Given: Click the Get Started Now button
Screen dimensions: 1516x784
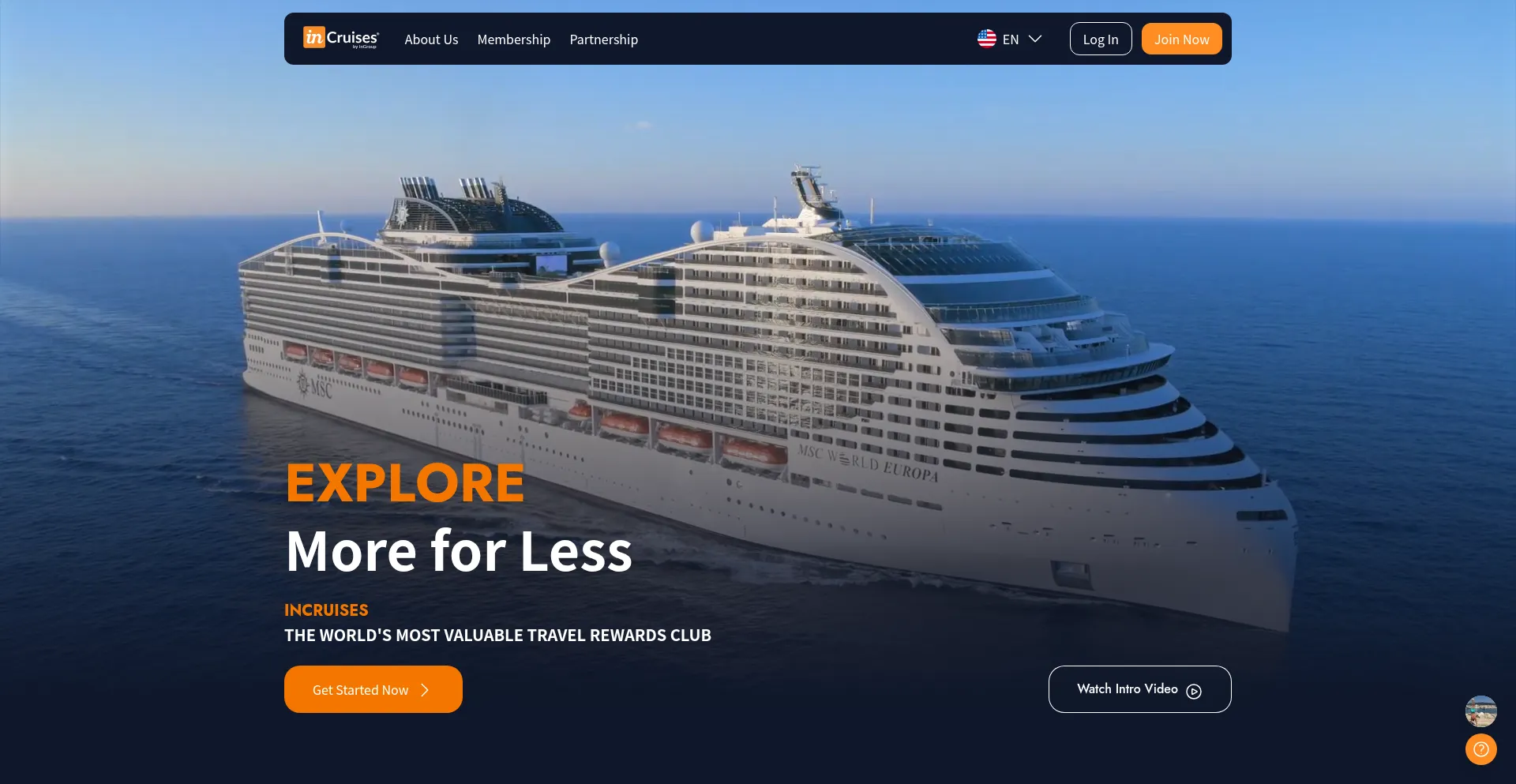Looking at the screenshot, I should pos(373,689).
